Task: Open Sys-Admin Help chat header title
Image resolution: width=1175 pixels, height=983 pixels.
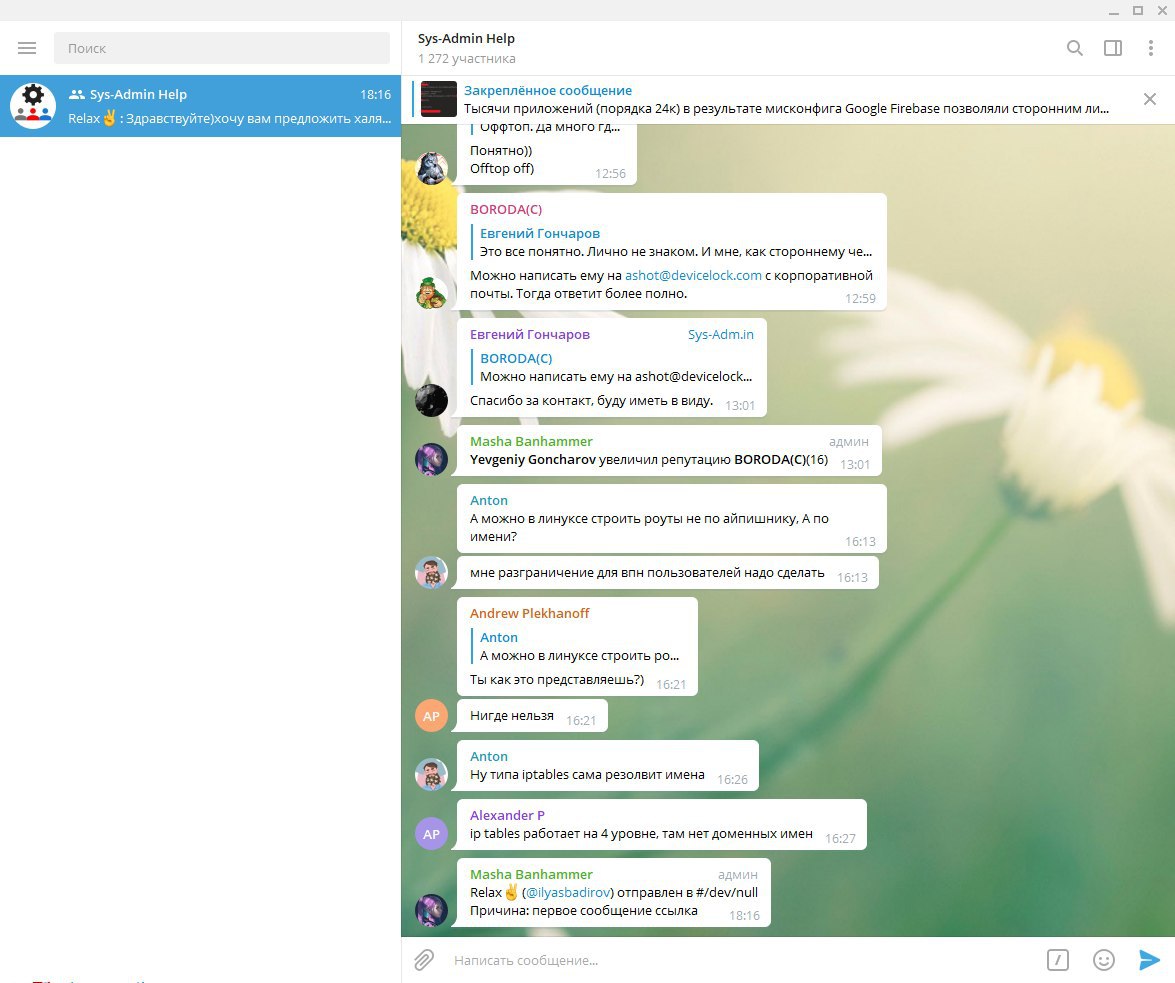Action: click(x=466, y=38)
